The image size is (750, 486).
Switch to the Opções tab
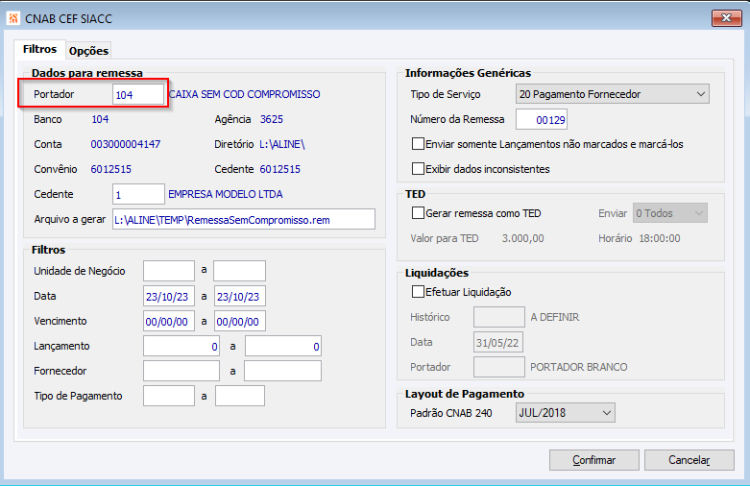pos(88,50)
